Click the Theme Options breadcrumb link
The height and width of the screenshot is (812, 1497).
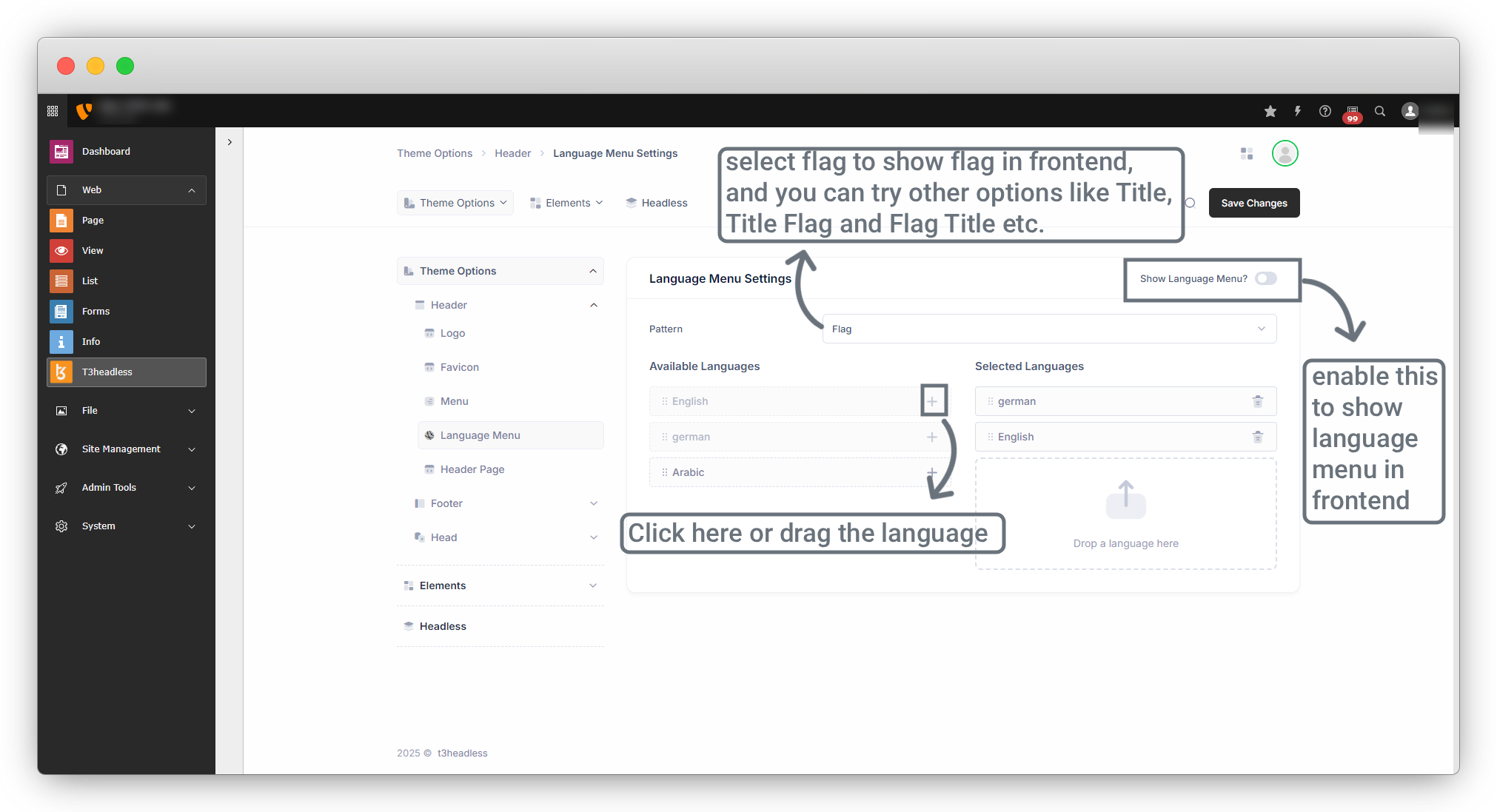point(435,153)
